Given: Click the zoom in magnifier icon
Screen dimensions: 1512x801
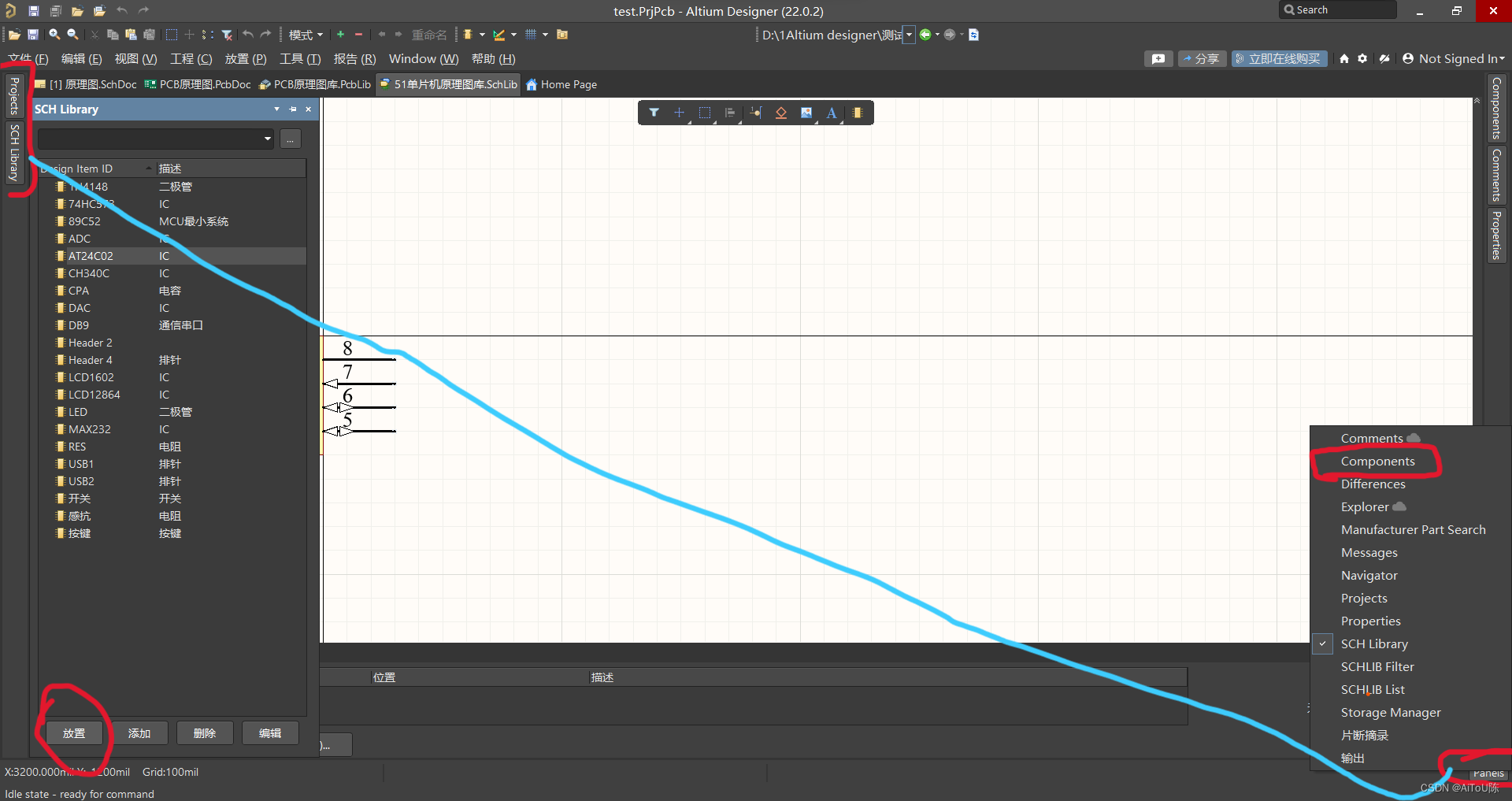Looking at the screenshot, I should click(54, 35).
